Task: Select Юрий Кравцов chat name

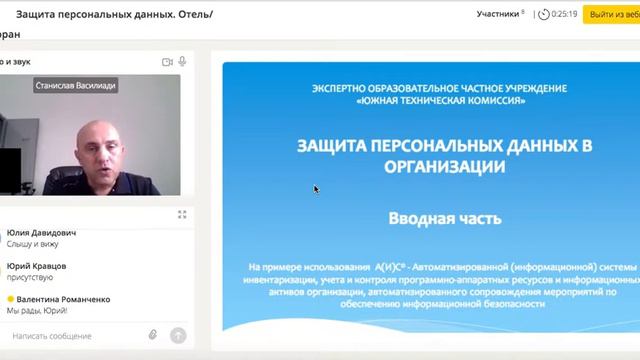Action: point(36,266)
